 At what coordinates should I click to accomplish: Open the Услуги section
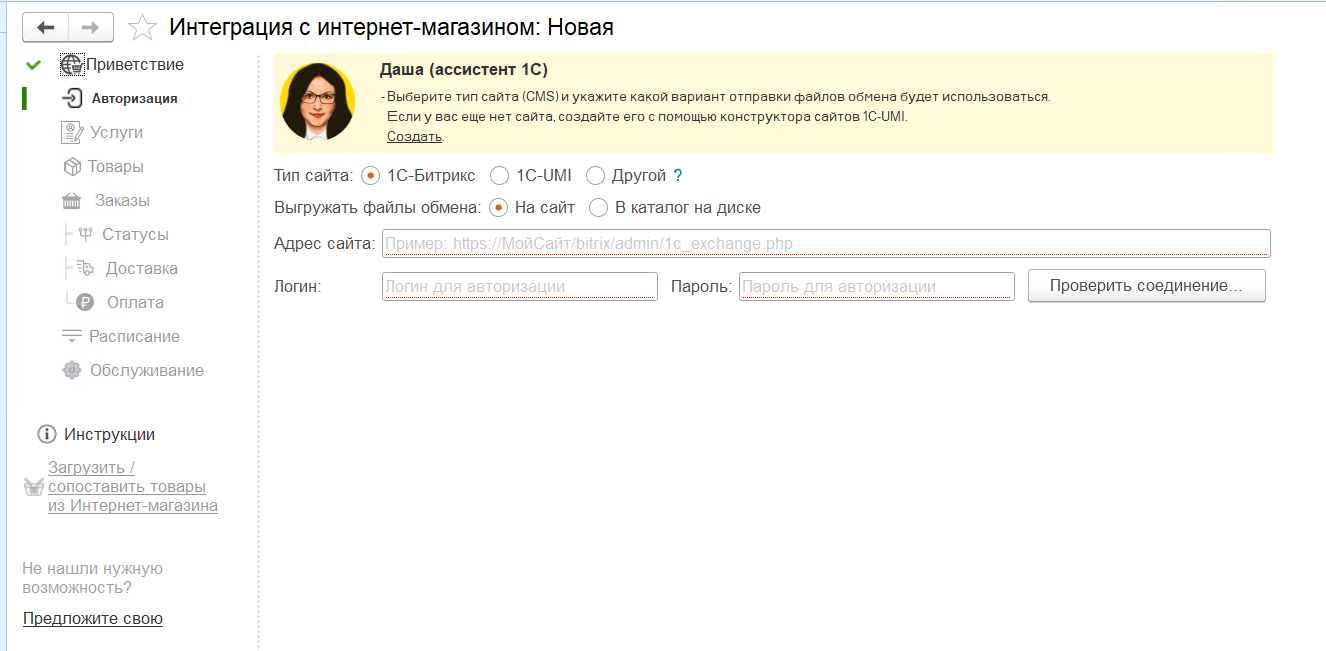pos(116,132)
